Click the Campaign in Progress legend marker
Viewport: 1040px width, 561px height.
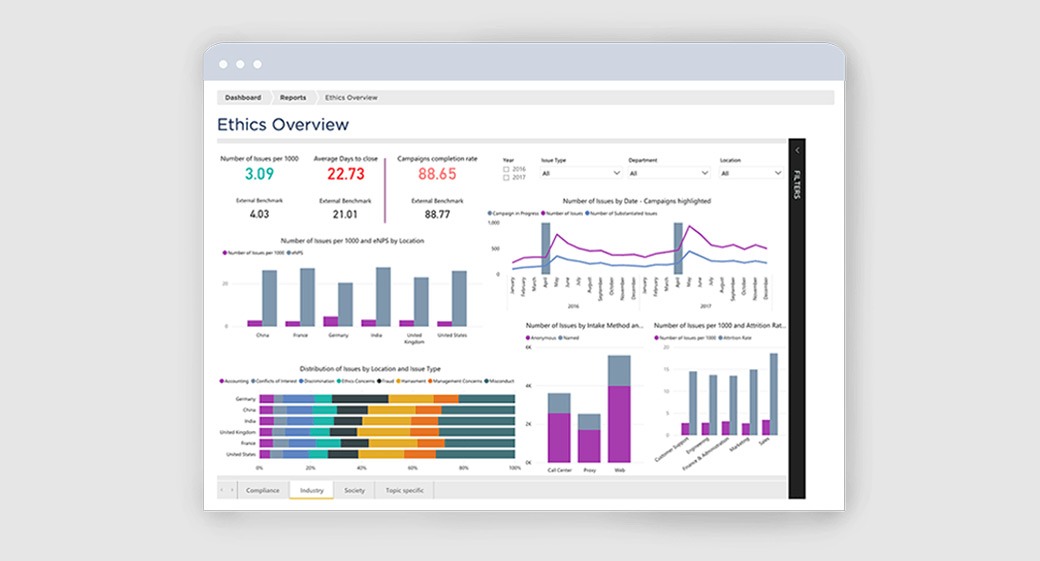point(490,214)
